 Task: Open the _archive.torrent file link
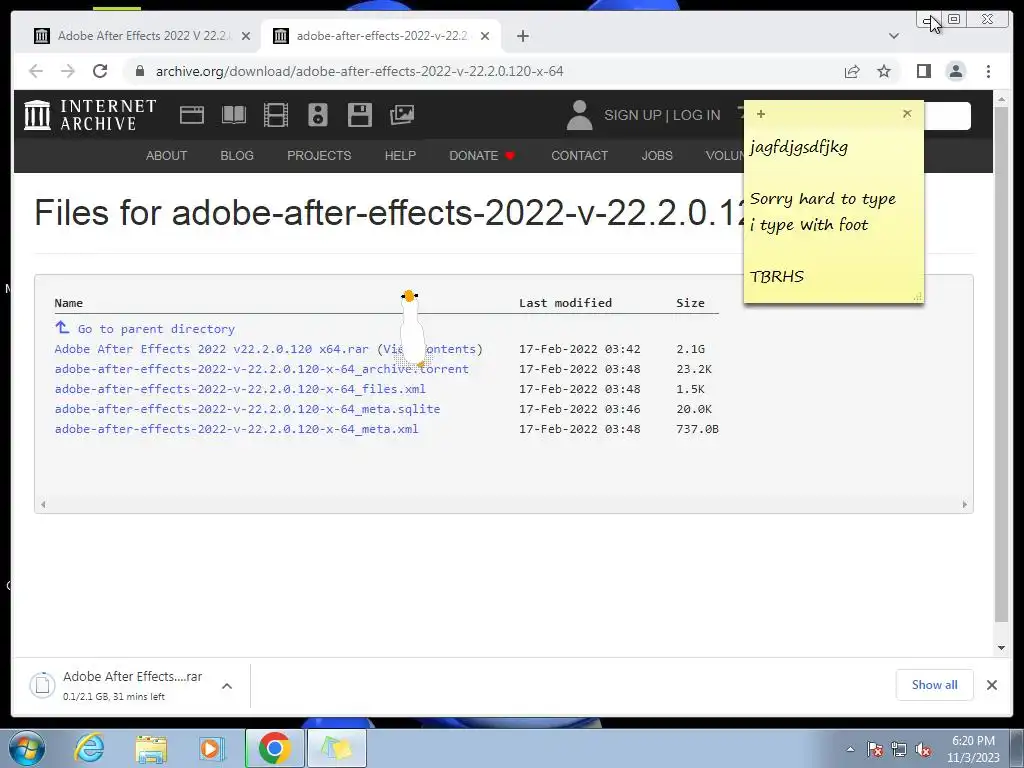(261, 369)
